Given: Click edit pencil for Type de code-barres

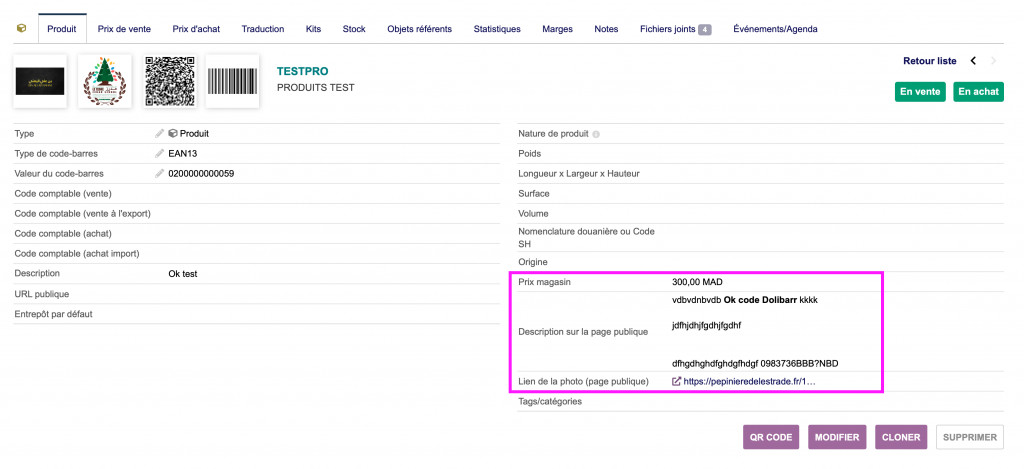Looking at the screenshot, I should (160, 153).
